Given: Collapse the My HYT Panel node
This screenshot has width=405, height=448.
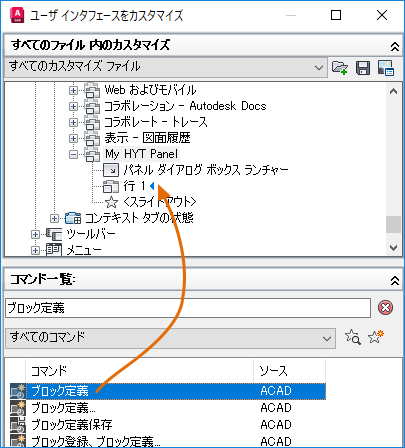Looking at the screenshot, I should [x=73, y=154].
